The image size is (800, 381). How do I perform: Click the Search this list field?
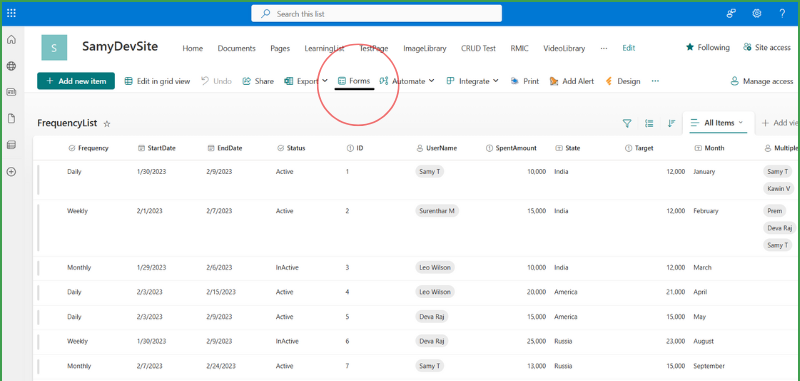[377, 14]
